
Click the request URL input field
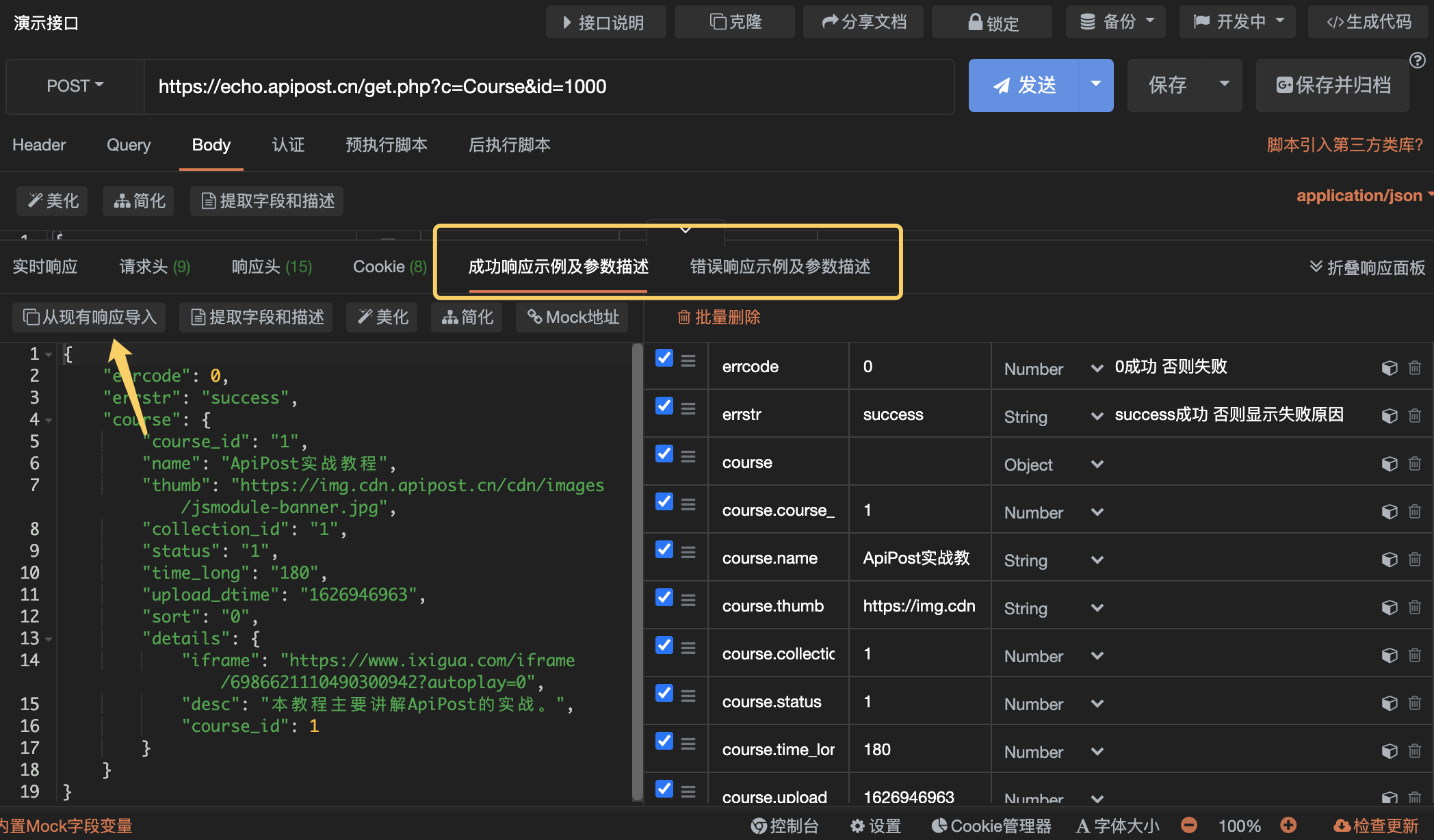click(x=549, y=86)
